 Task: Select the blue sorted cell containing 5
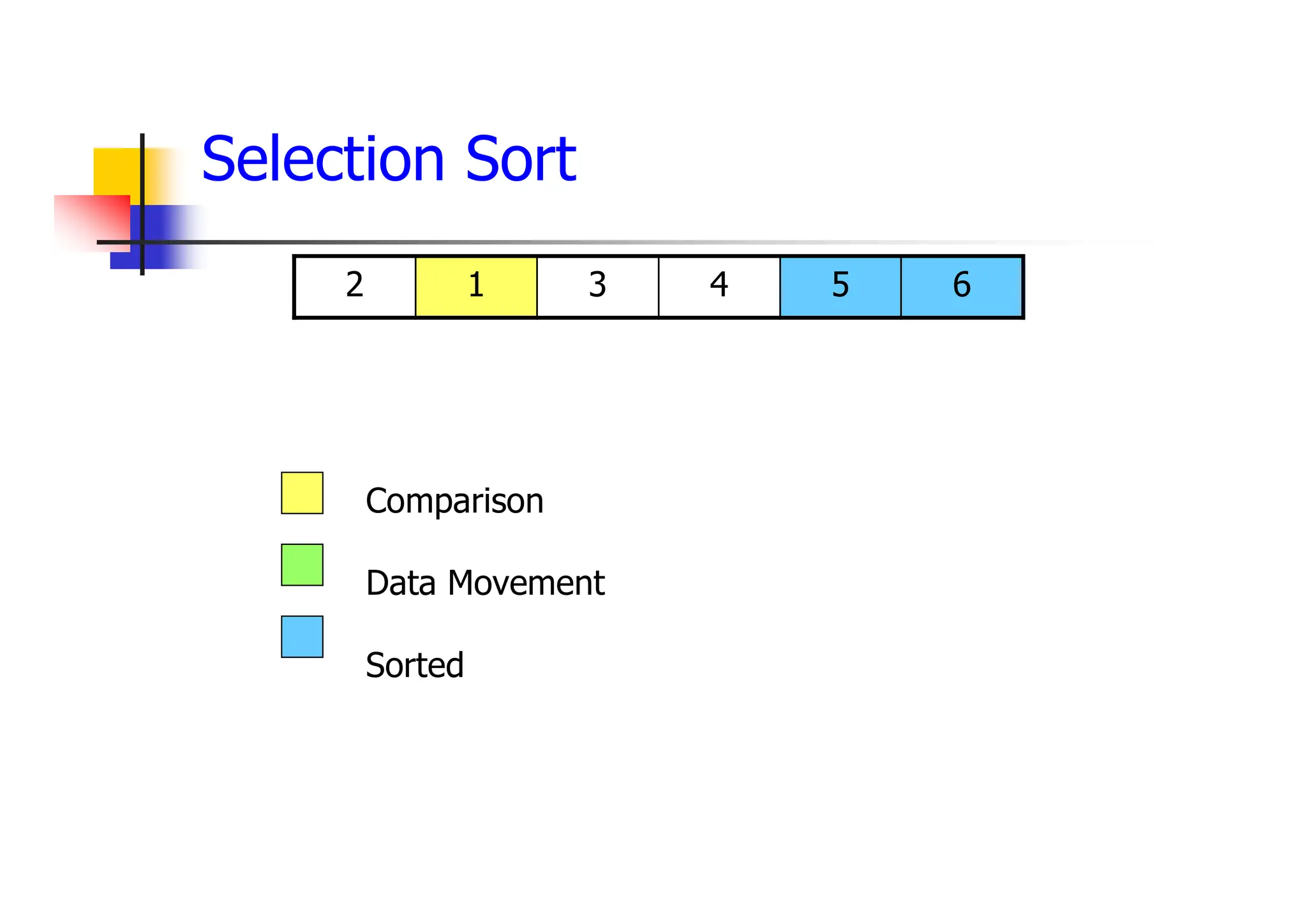pos(840,287)
